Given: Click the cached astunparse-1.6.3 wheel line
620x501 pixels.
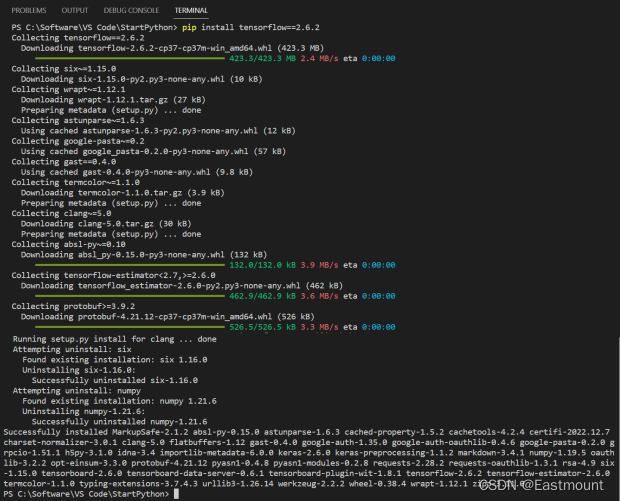Looking at the screenshot, I should [x=158, y=130].
